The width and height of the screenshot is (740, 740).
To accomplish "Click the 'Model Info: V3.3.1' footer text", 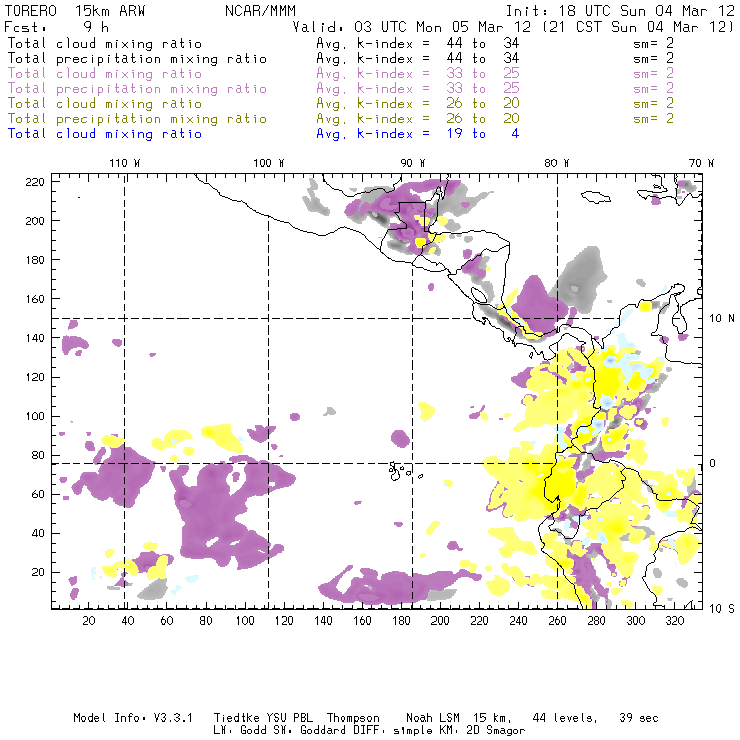I will (x=133, y=718).
